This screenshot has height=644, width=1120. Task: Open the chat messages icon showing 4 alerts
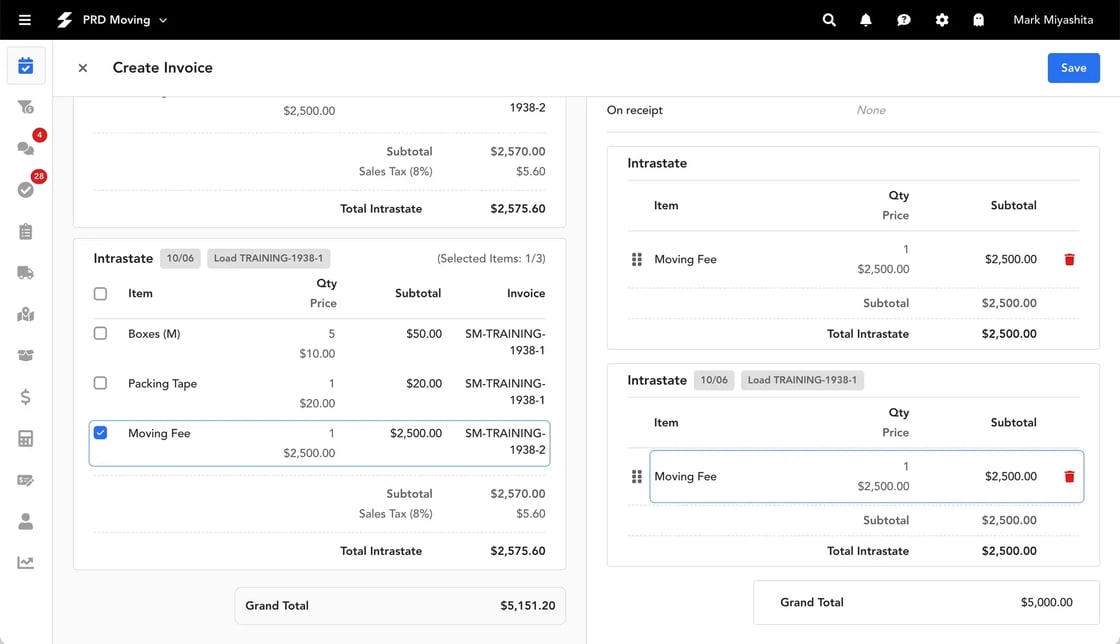pyautogui.click(x=26, y=147)
